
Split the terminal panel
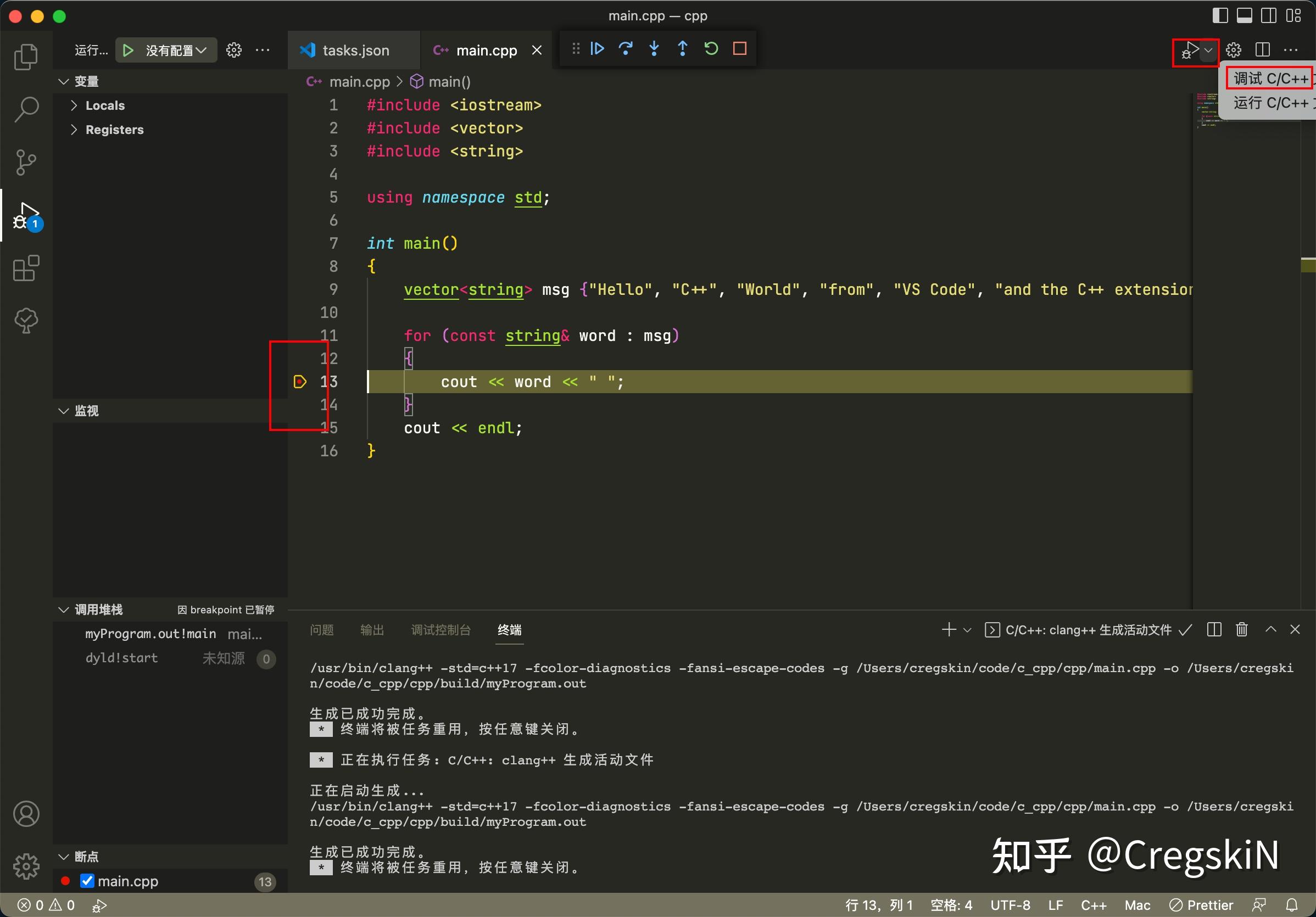1214,630
